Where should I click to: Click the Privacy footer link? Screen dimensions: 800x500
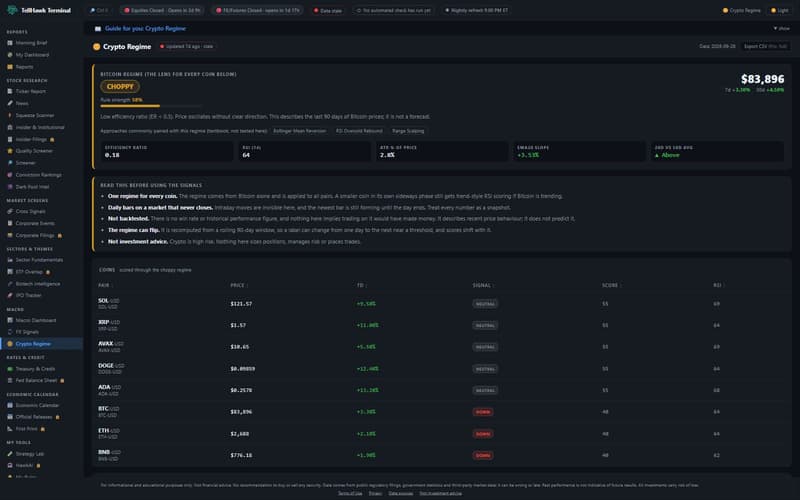(375, 493)
